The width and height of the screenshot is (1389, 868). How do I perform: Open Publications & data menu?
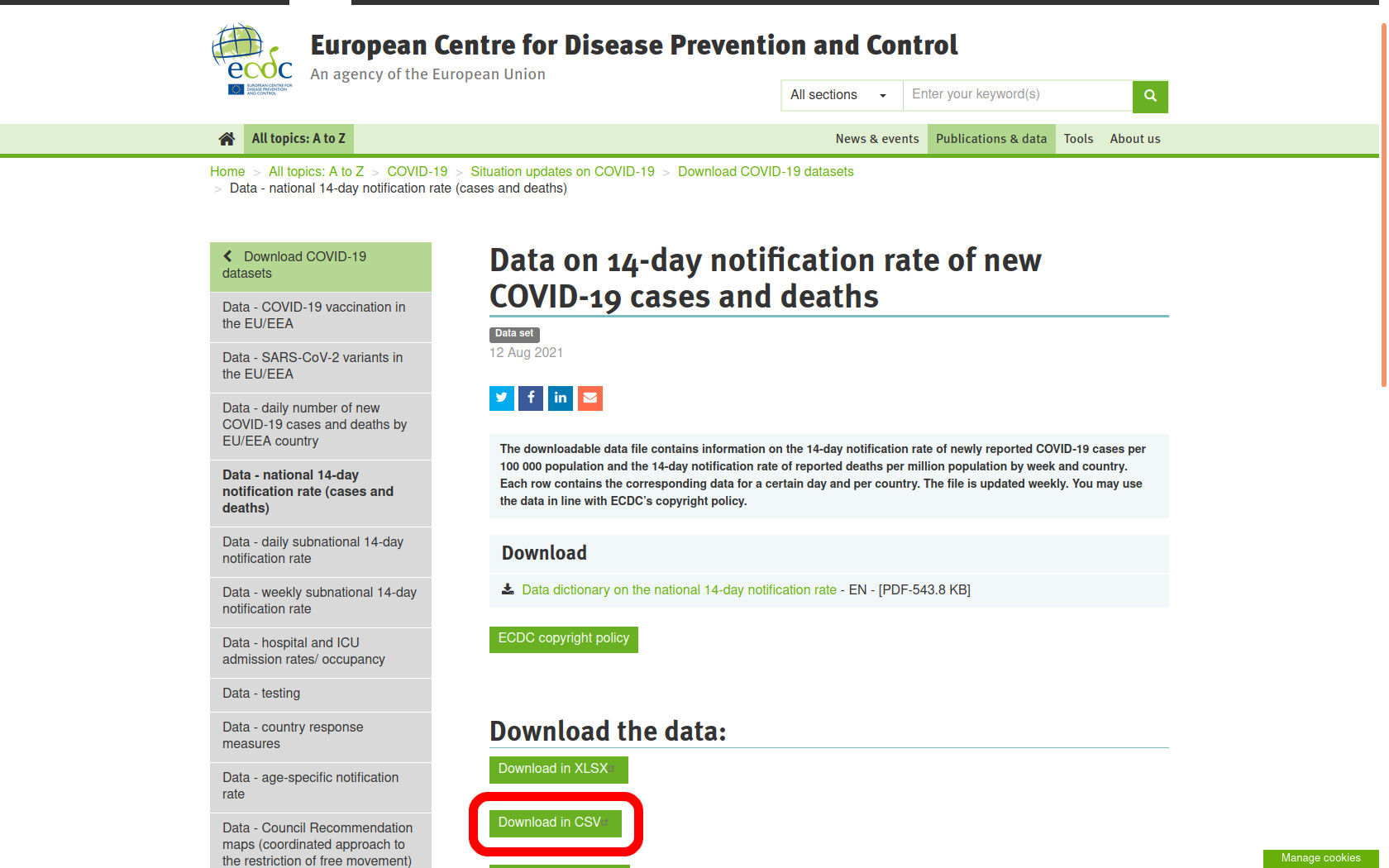point(991,139)
